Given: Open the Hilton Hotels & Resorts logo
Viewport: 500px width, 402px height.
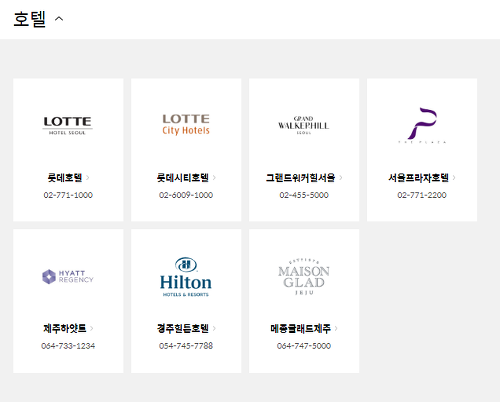Looking at the screenshot, I should [x=186, y=277].
